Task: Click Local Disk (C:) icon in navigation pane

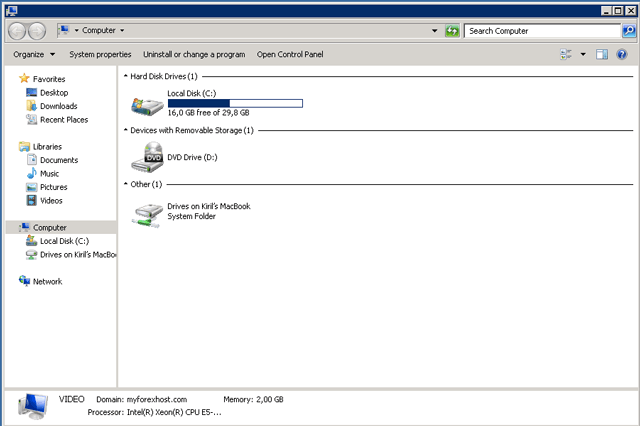Action: click(x=31, y=241)
